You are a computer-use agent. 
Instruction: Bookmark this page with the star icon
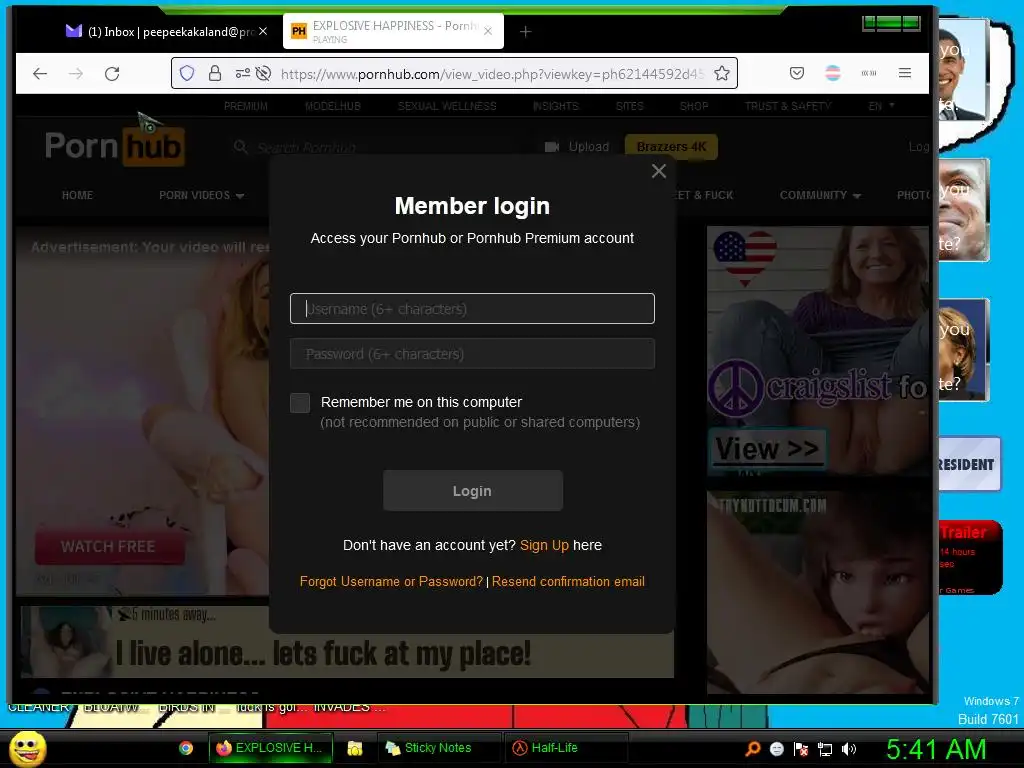pos(722,73)
